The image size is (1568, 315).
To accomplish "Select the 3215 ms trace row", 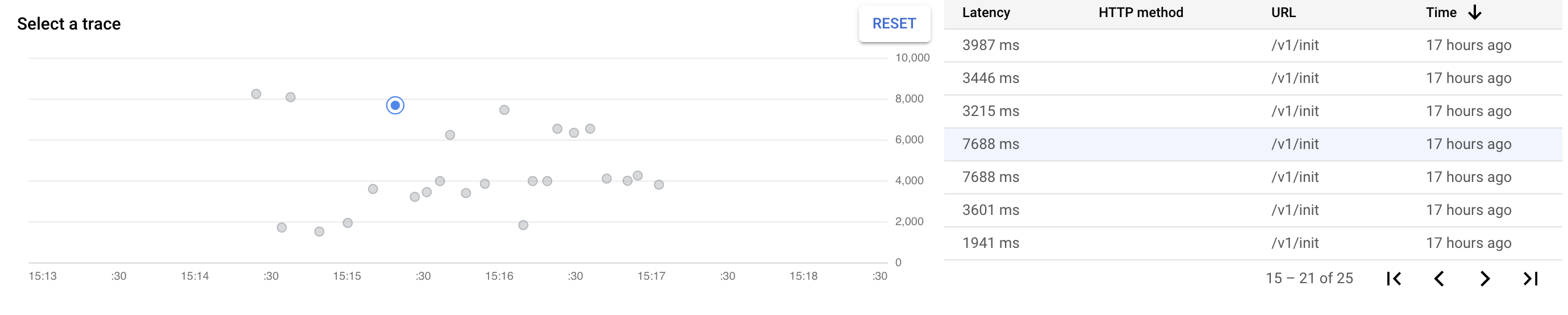I will 1252,111.
